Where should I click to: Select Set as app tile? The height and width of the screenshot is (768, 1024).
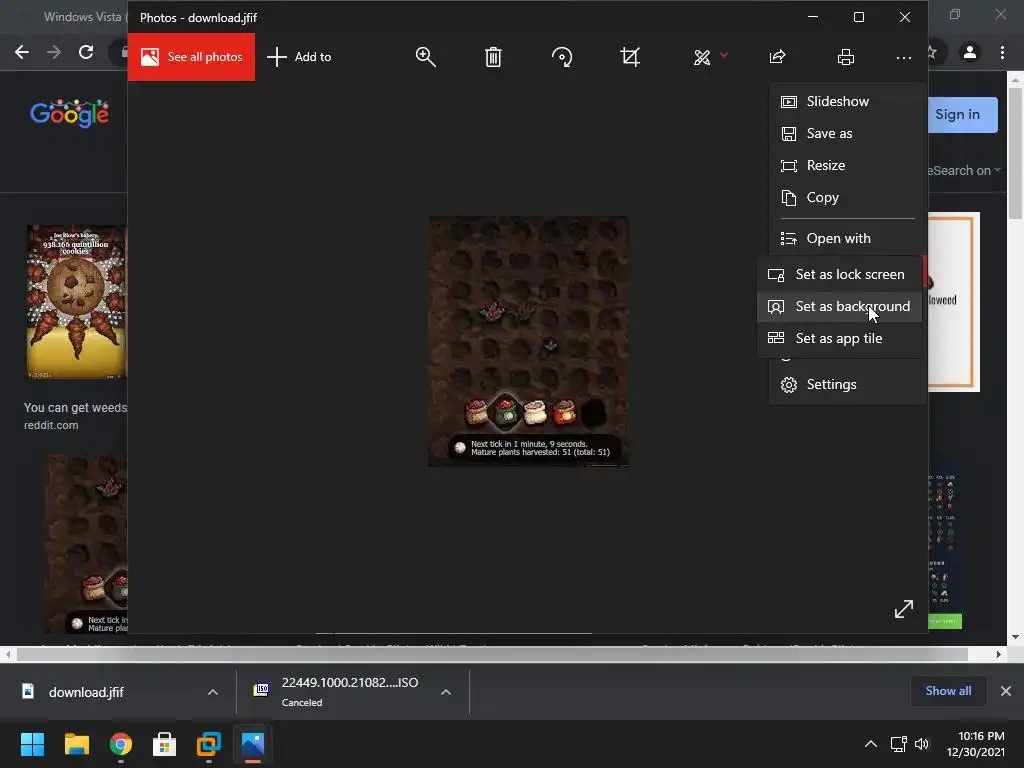pyautogui.click(x=839, y=338)
